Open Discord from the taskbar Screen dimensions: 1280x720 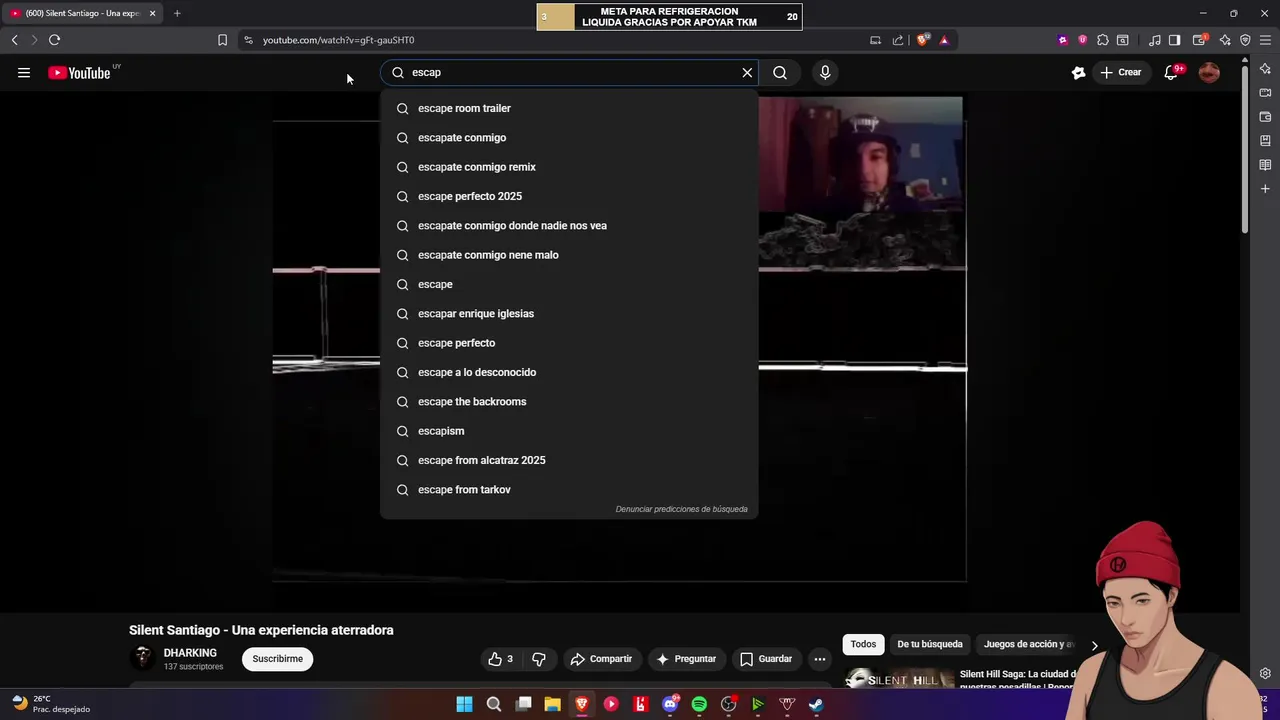click(x=670, y=704)
